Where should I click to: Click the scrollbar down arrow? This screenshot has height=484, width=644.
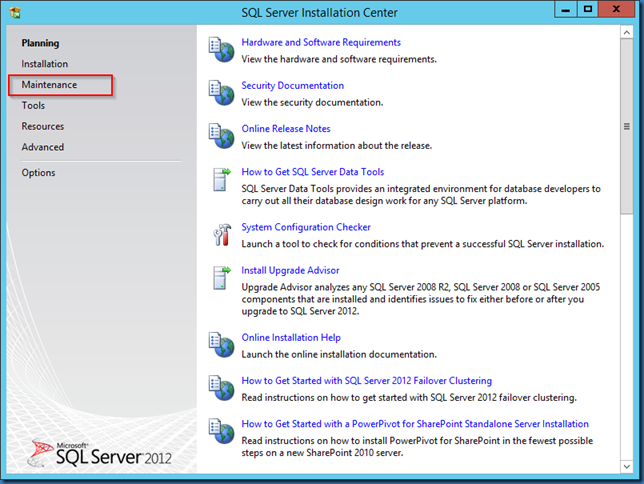point(626,466)
